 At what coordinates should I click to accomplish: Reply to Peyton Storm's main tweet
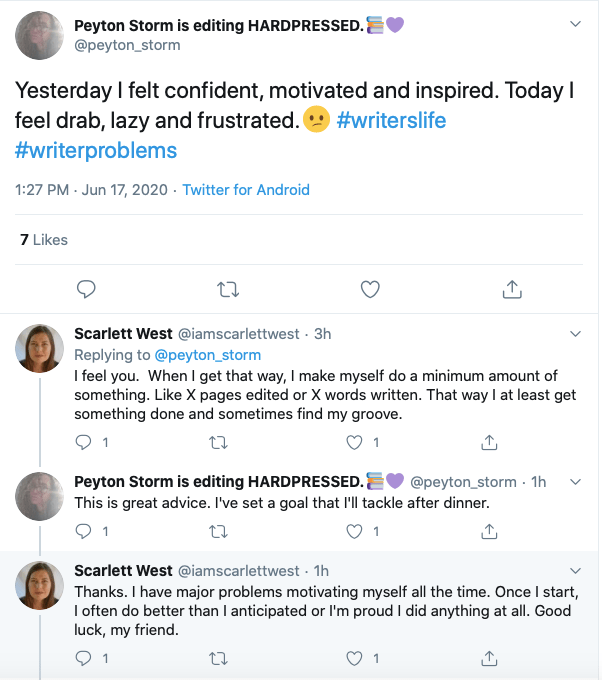pos(87,289)
